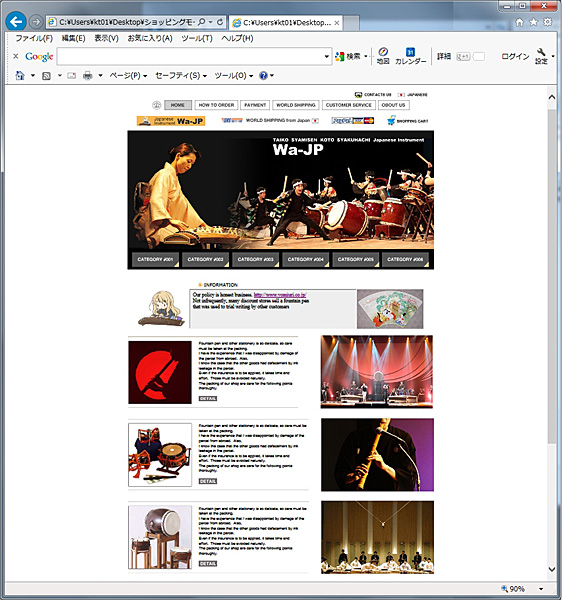Expand the Google search box dropdown arrow
Viewport: 562px width, 600px height.
point(326,57)
